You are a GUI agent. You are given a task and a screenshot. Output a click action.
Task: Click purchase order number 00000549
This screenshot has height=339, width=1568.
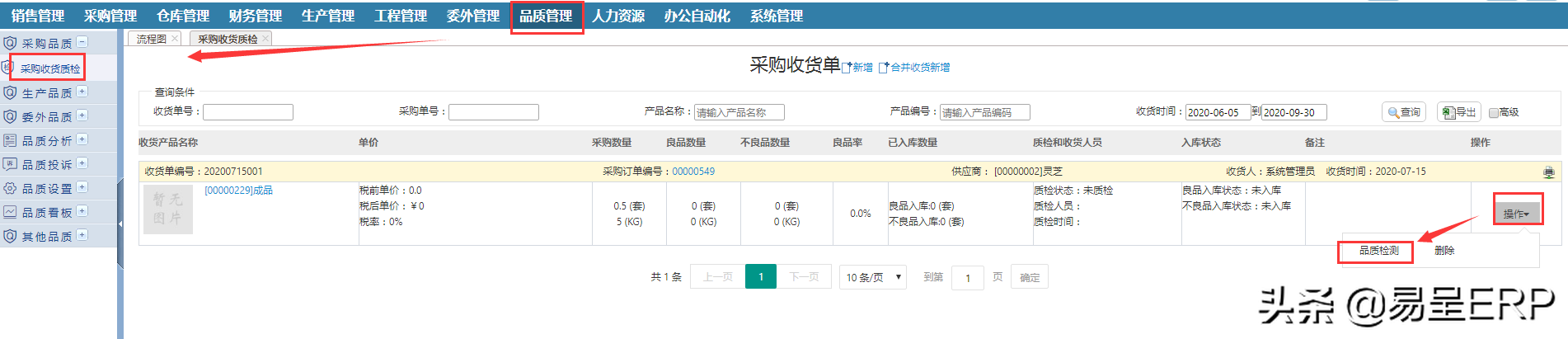(x=693, y=172)
